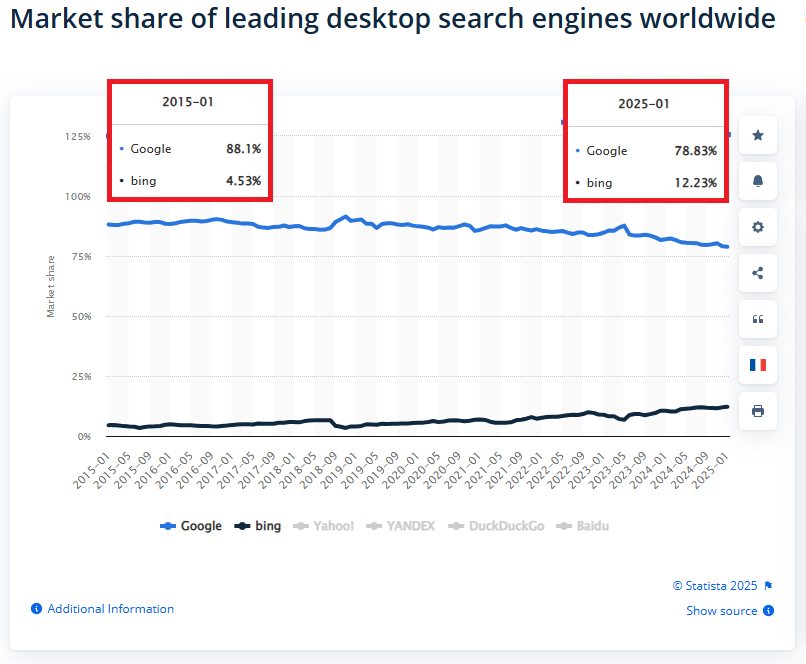Click © Statista 2025 link
The width and height of the screenshot is (806, 664).
715,586
